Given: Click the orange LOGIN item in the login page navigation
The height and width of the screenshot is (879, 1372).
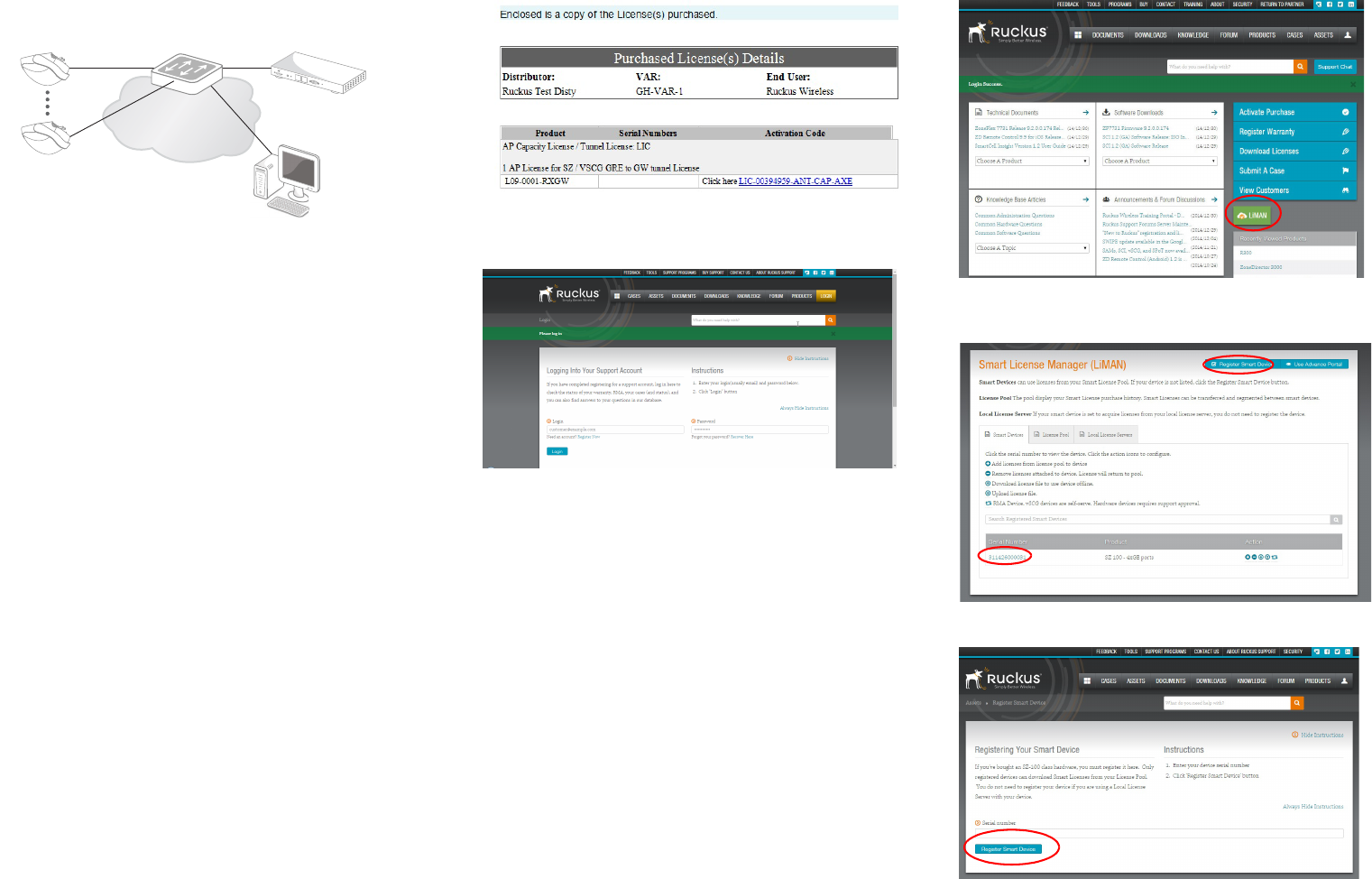Looking at the screenshot, I should point(826,296).
